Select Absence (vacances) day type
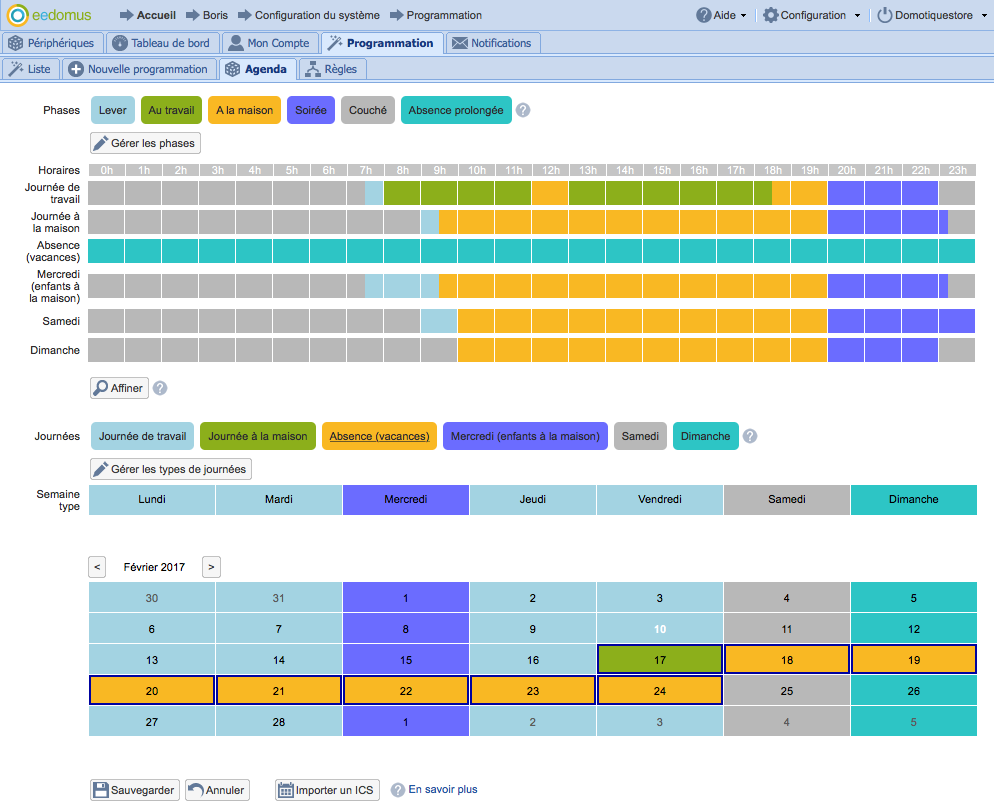The image size is (994, 809). pyautogui.click(x=379, y=436)
